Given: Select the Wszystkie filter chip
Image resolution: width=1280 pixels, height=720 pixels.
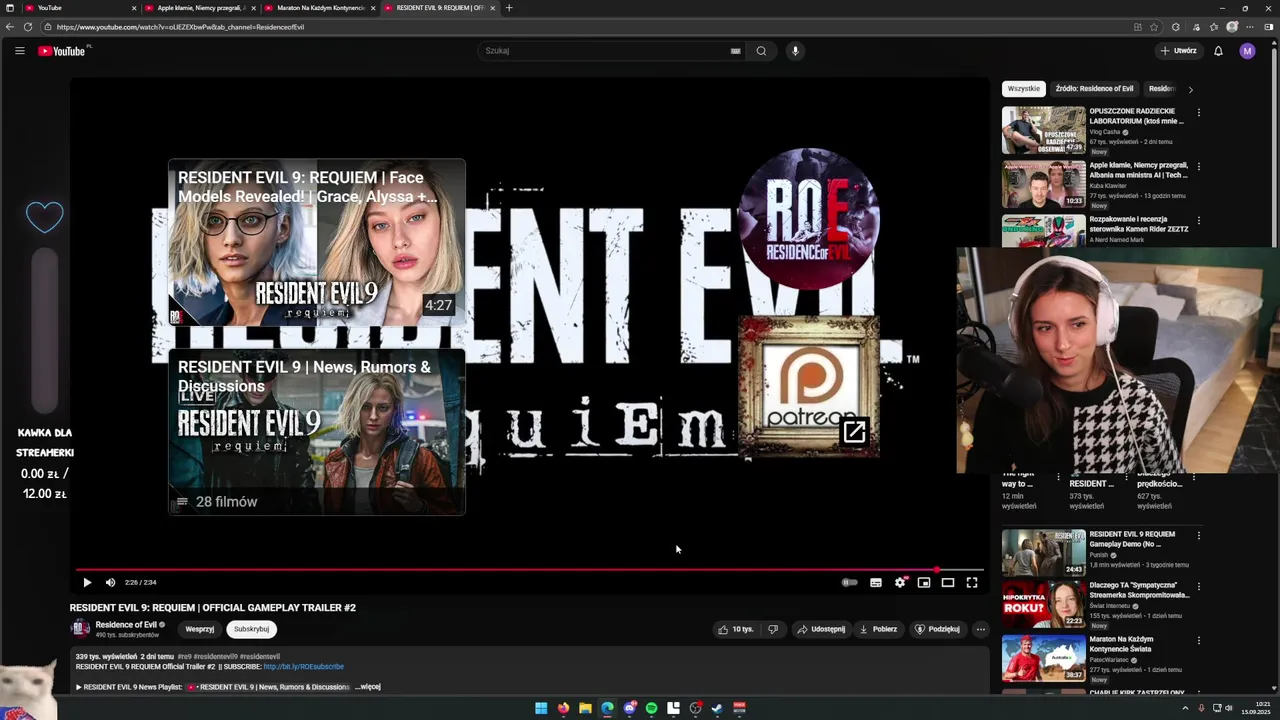Looking at the screenshot, I should (x=1023, y=89).
